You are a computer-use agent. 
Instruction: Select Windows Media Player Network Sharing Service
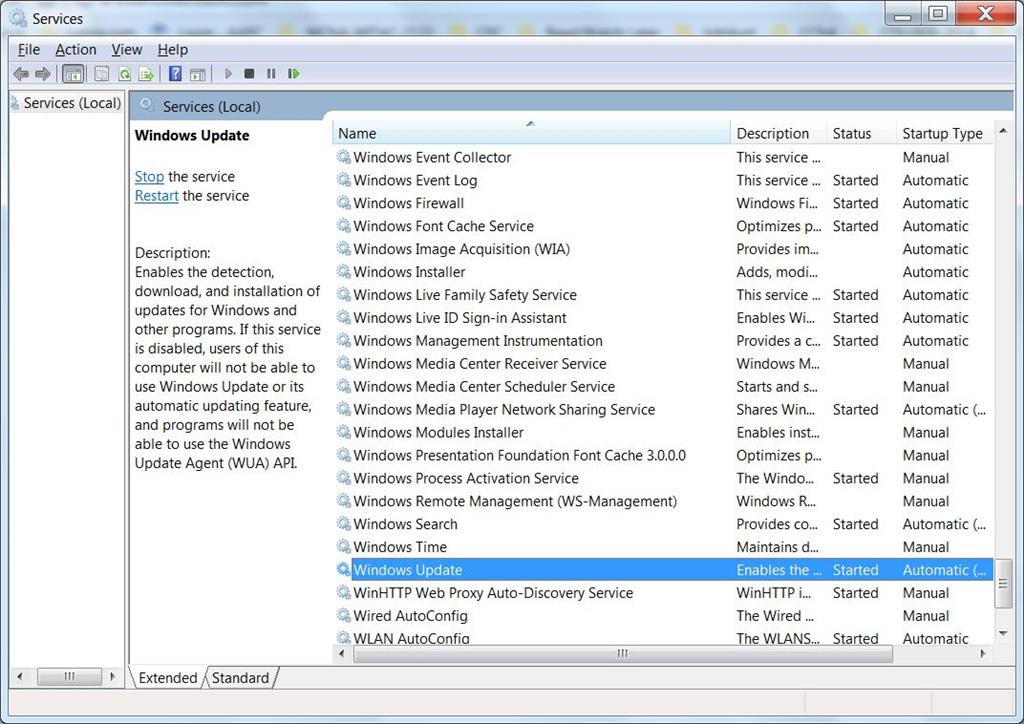pyautogui.click(x=663, y=409)
